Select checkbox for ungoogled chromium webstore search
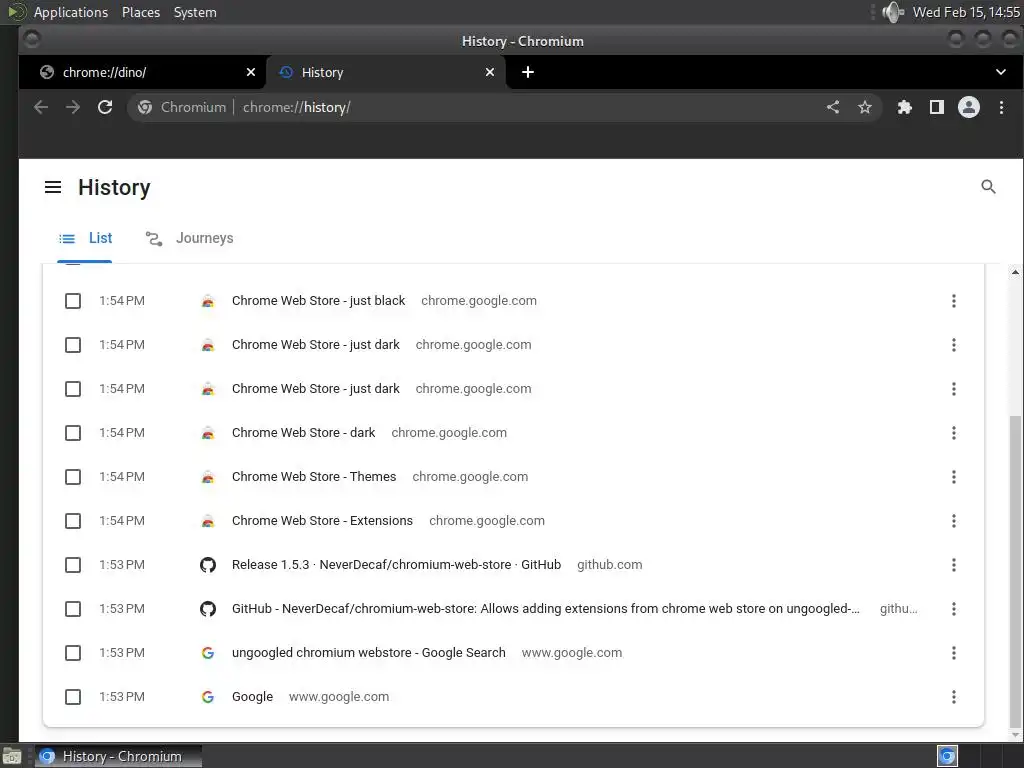Viewport: 1024px width, 768px height. coord(73,653)
